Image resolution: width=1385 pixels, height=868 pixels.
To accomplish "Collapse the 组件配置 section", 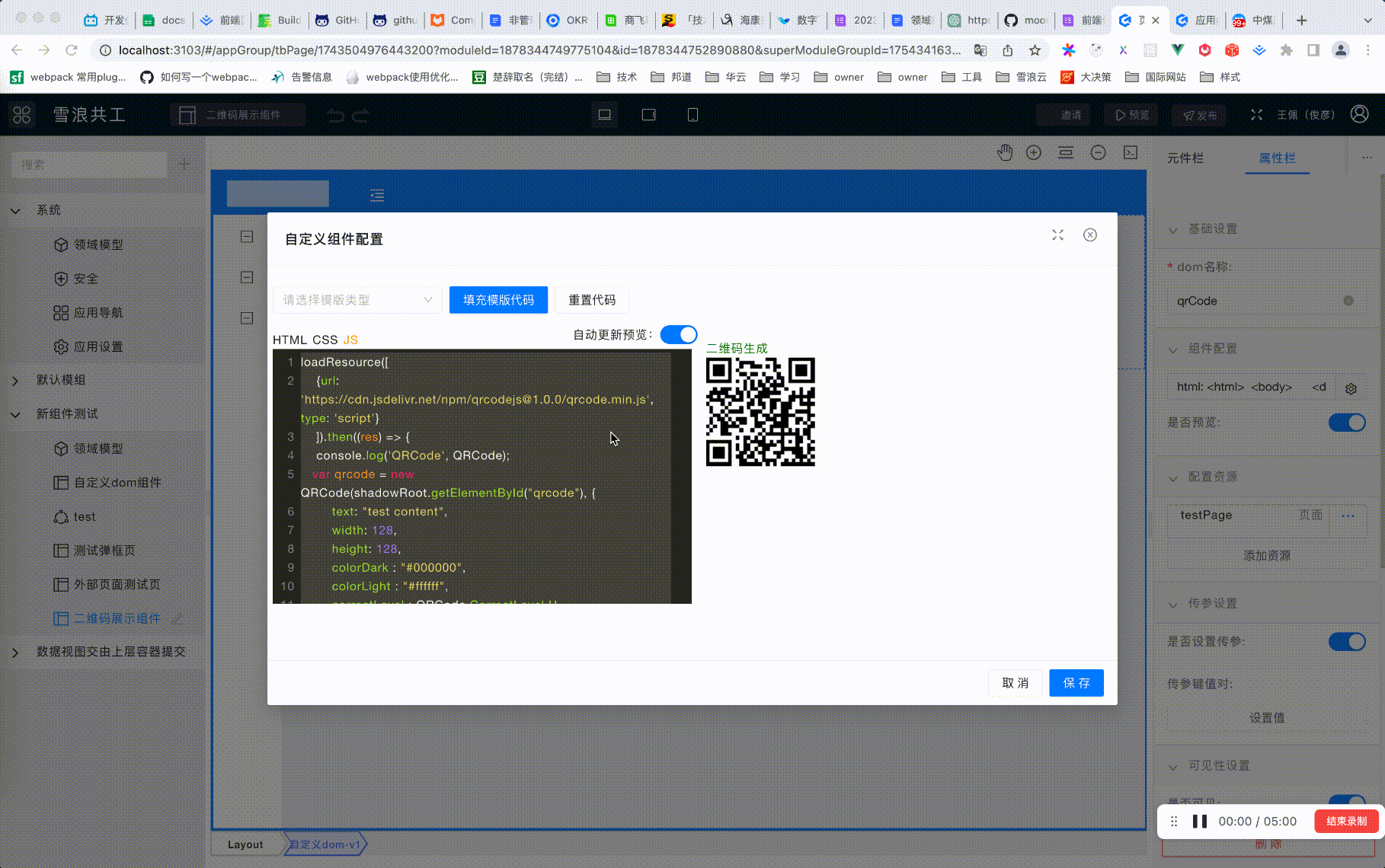I will [1172, 349].
